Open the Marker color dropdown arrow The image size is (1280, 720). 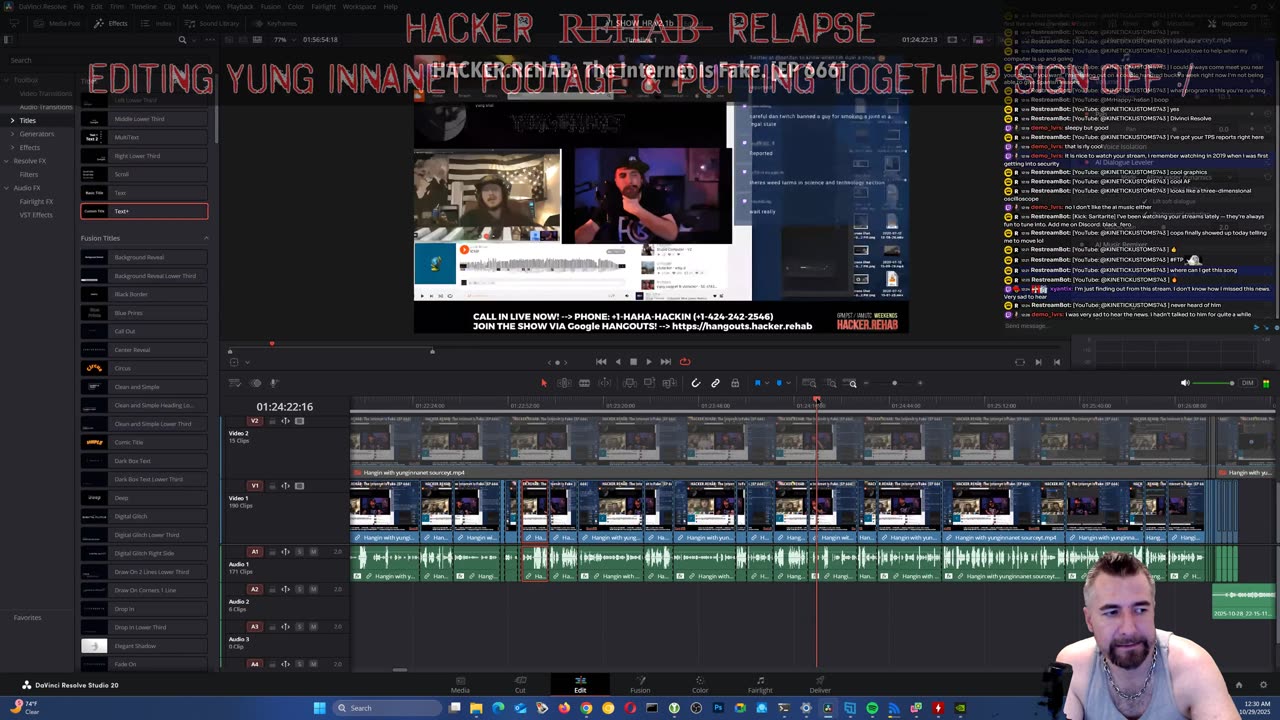[x=789, y=383]
